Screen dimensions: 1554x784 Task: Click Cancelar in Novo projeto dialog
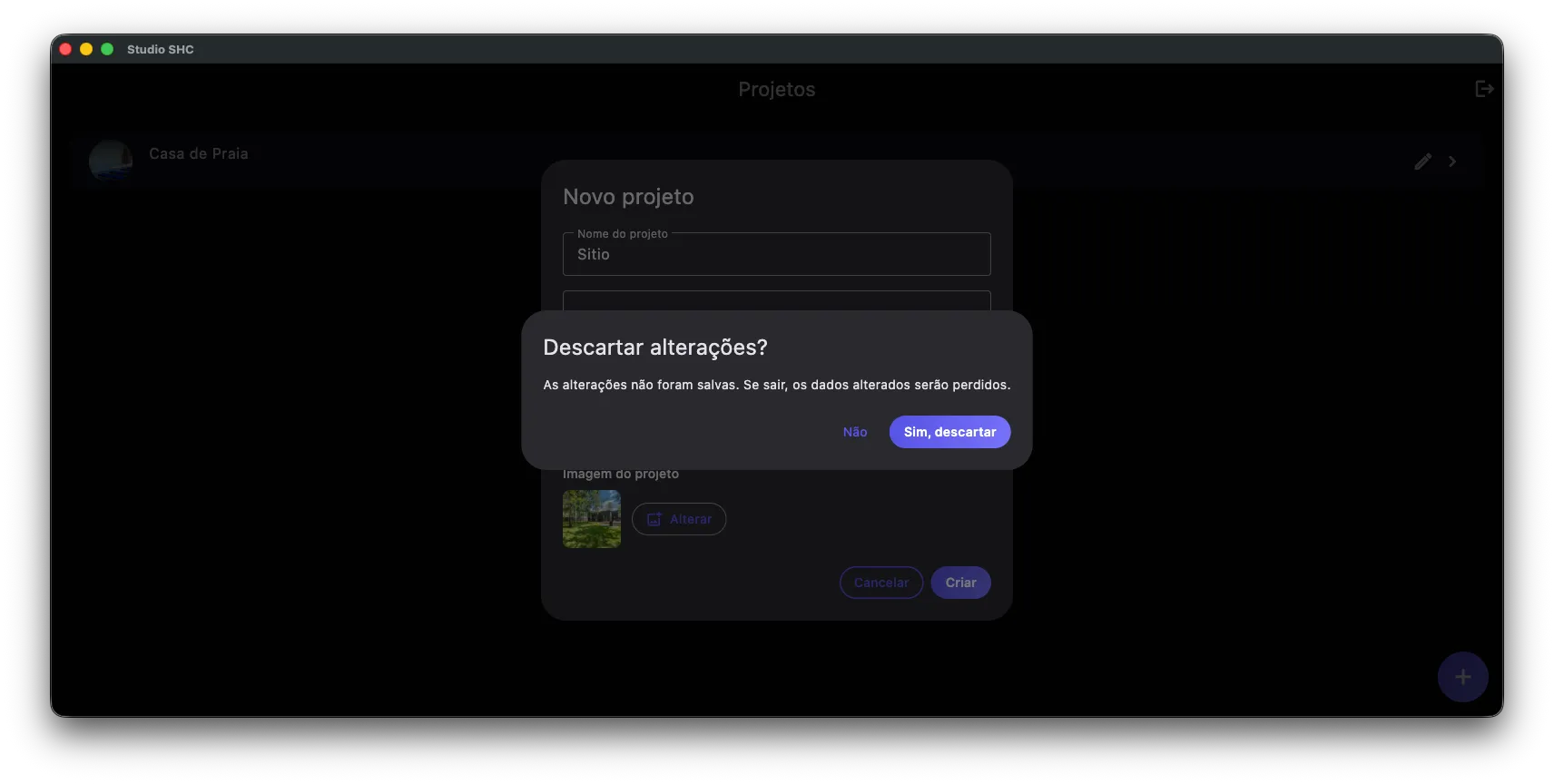[x=881, y=583]
